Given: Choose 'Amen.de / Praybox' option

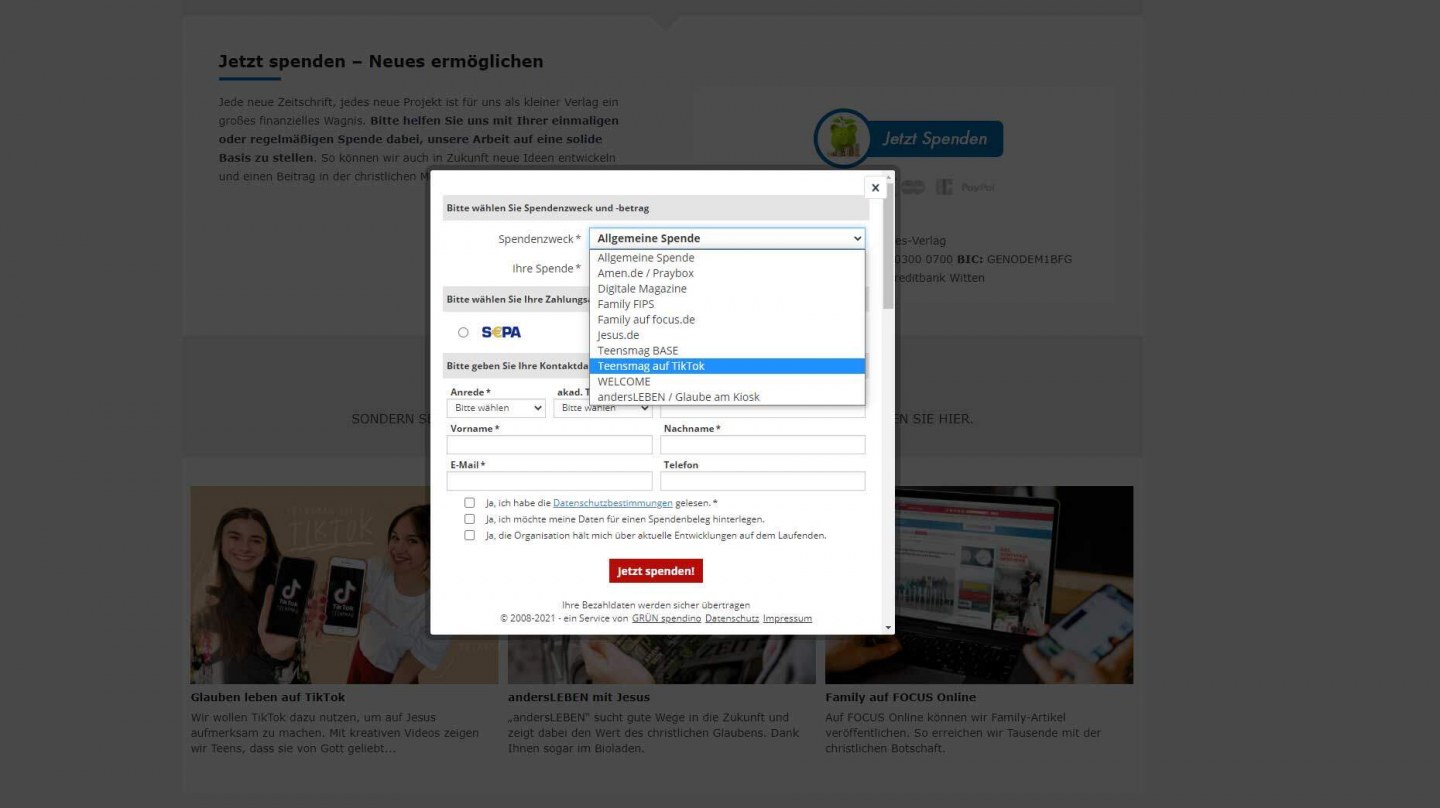Looking at the screenshot, I should pos(727,273).
